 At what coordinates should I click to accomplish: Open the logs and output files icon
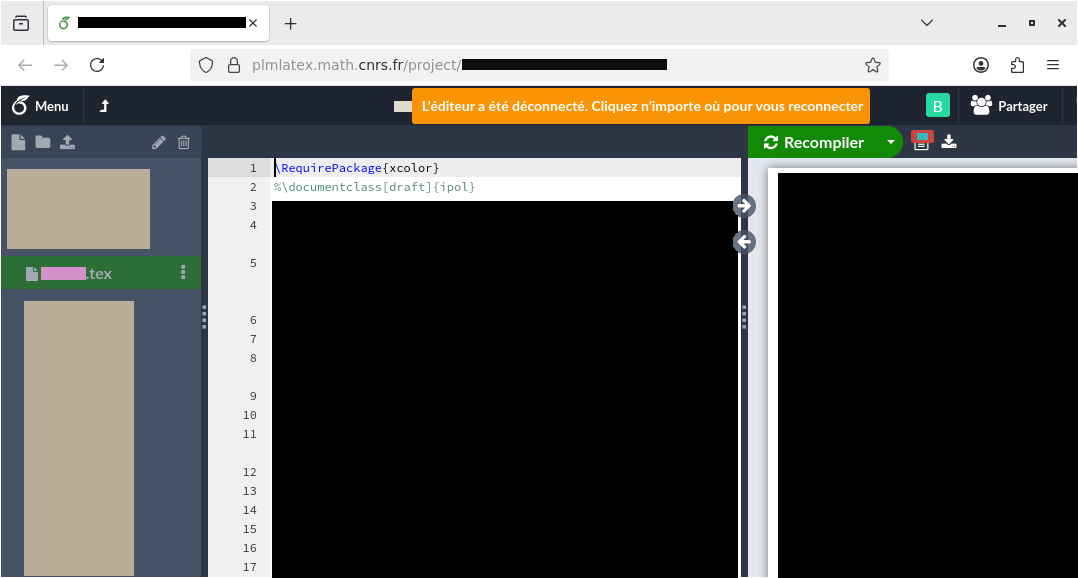[922, 142]
